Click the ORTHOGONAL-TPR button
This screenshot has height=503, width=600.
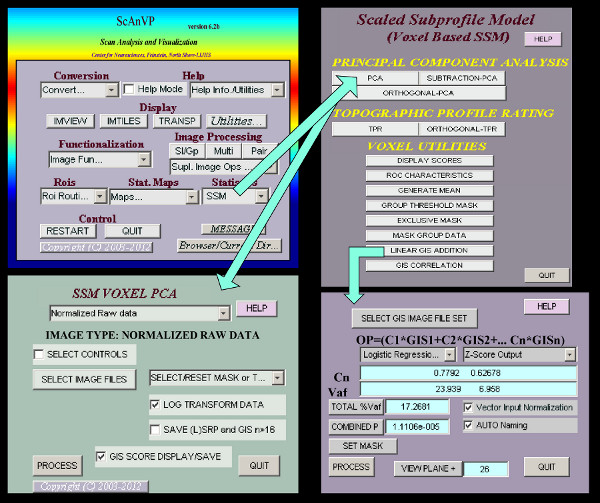[x=462, y=129]
